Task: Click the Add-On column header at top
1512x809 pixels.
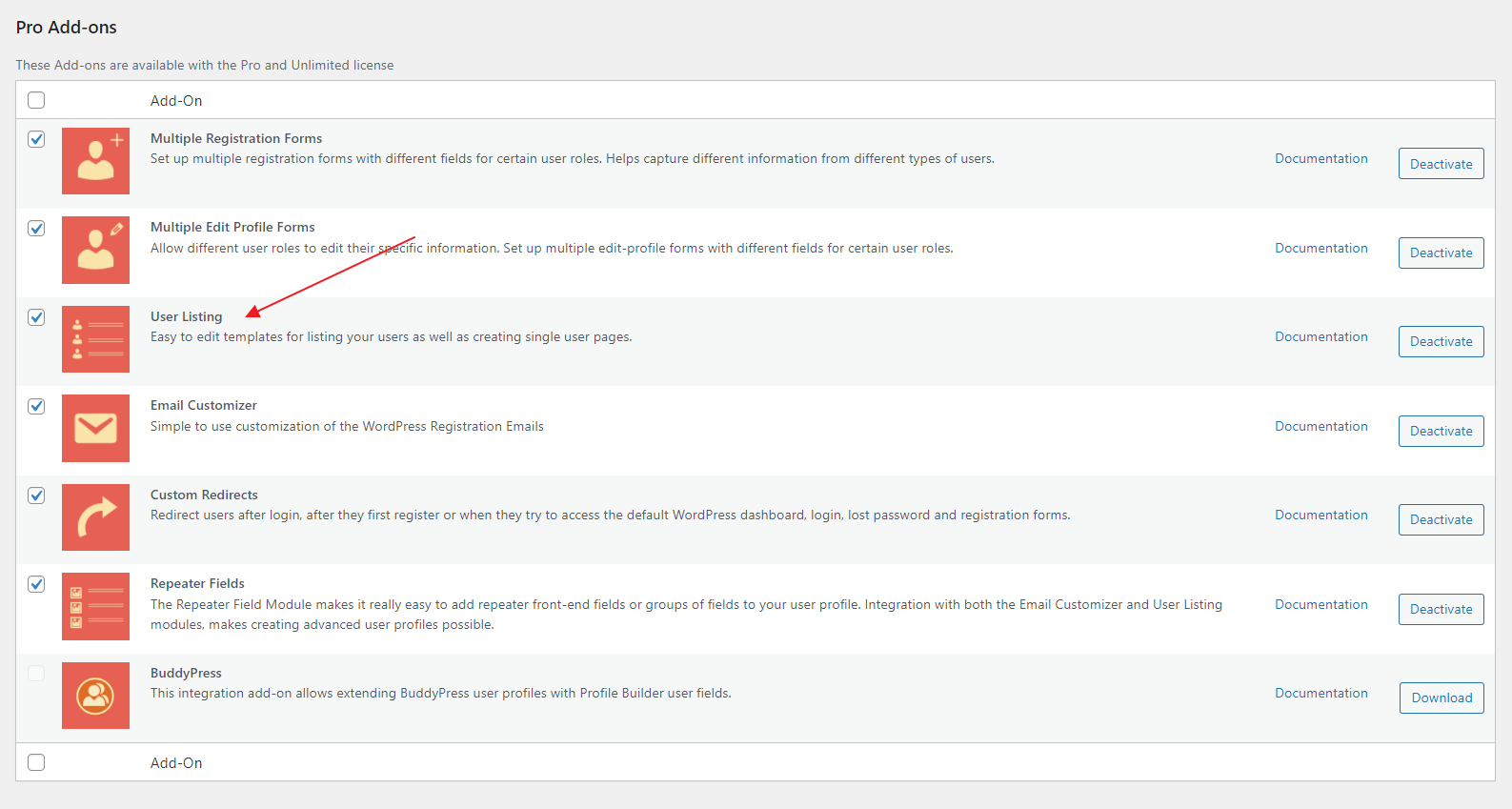Action: coord(176,101)
